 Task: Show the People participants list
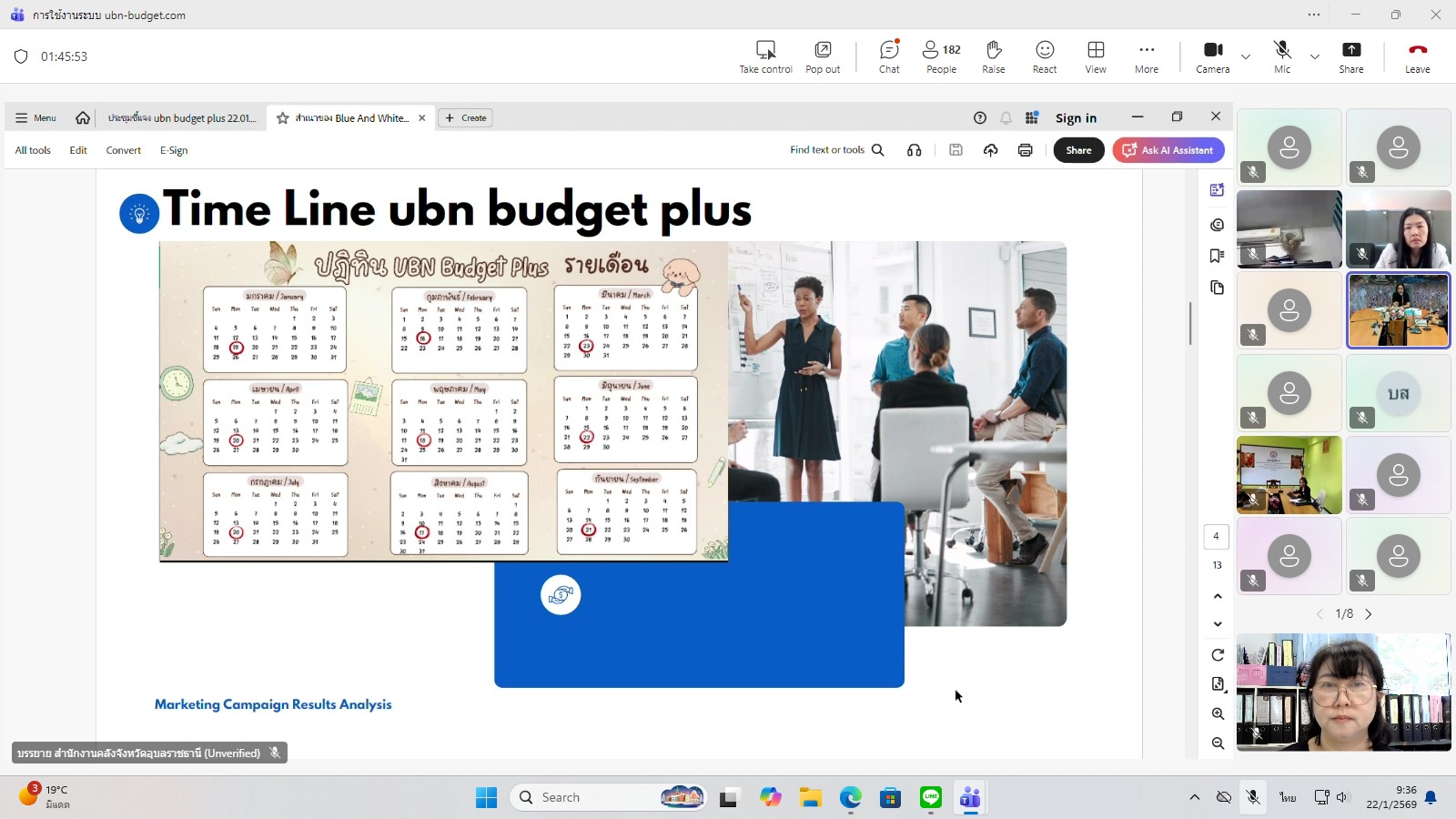pos(941,56)
